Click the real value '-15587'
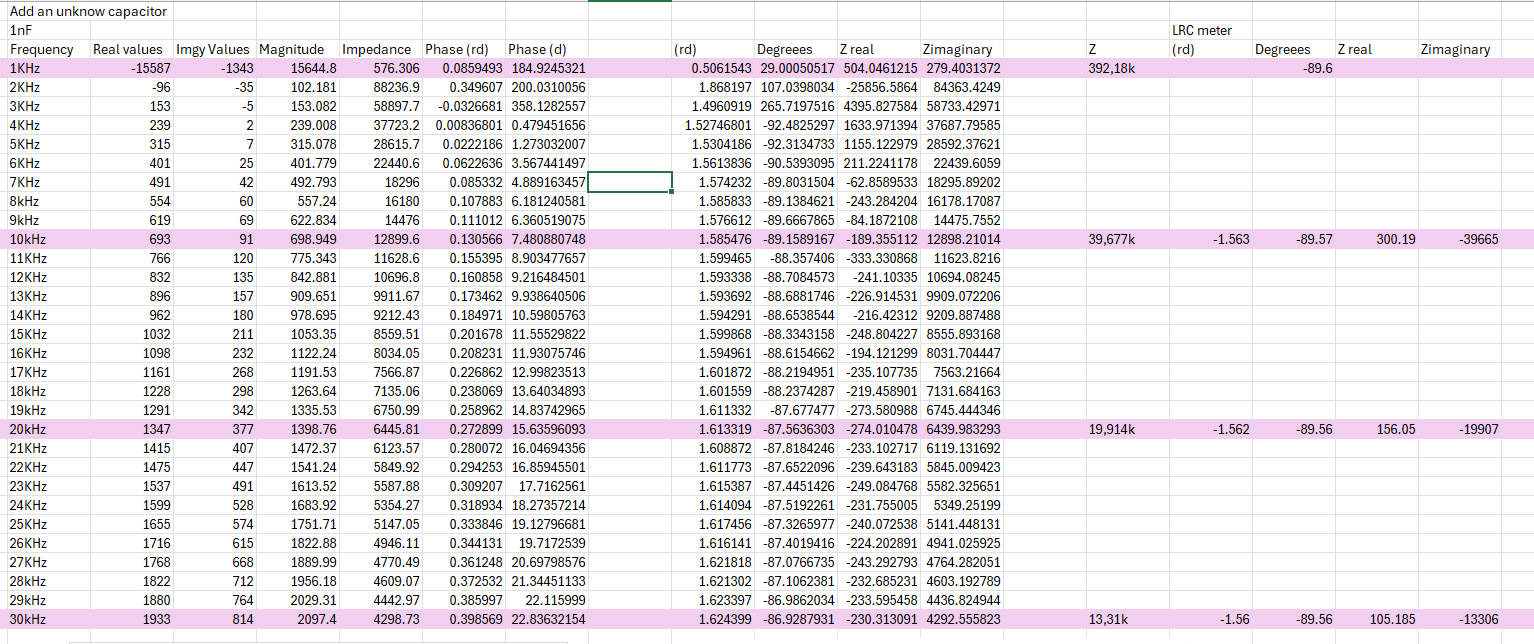Image resolution: width=1534 pixels, height=644 pixels. (x=150, y=68)
